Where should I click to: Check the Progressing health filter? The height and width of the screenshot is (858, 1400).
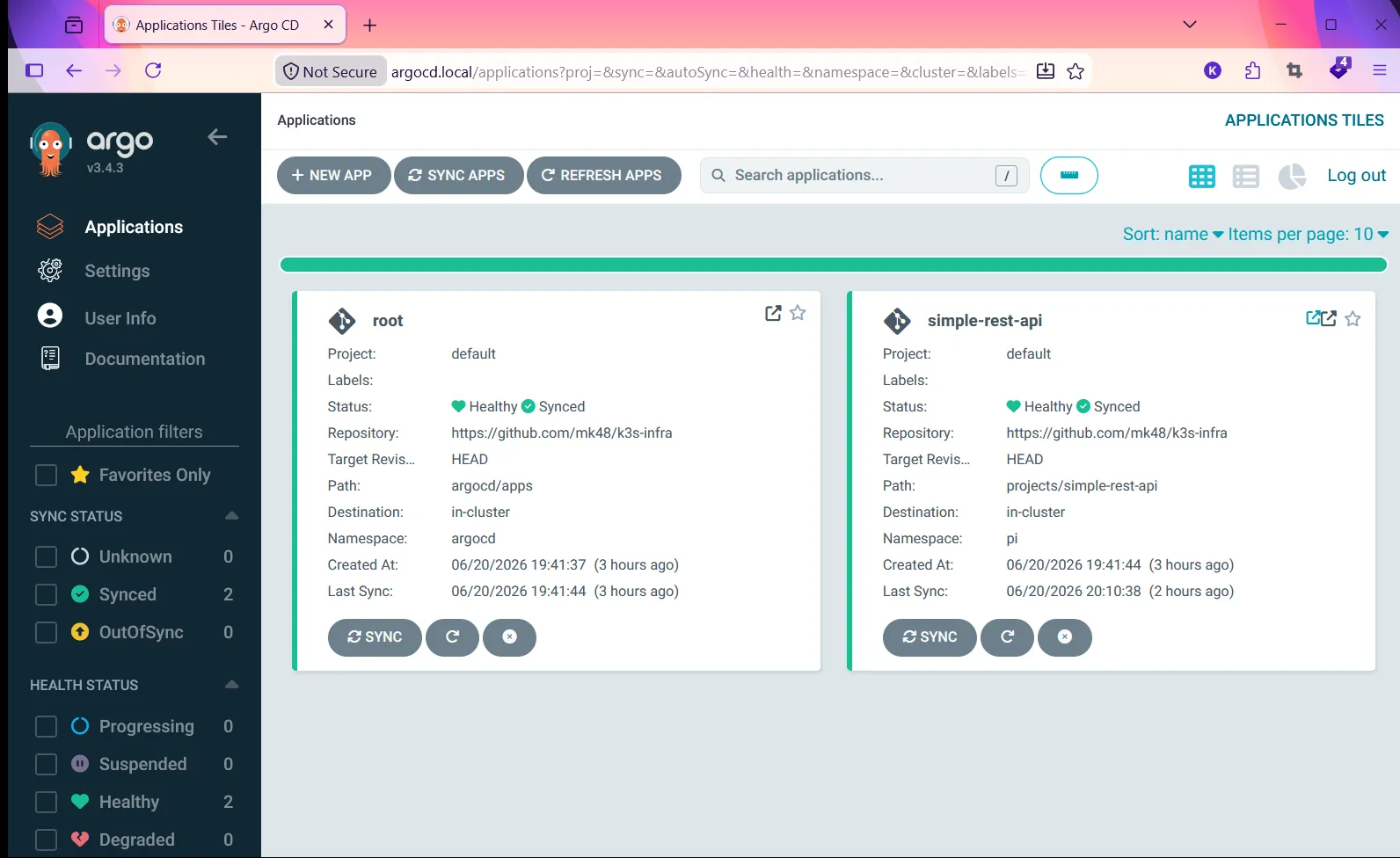point(46,726)
